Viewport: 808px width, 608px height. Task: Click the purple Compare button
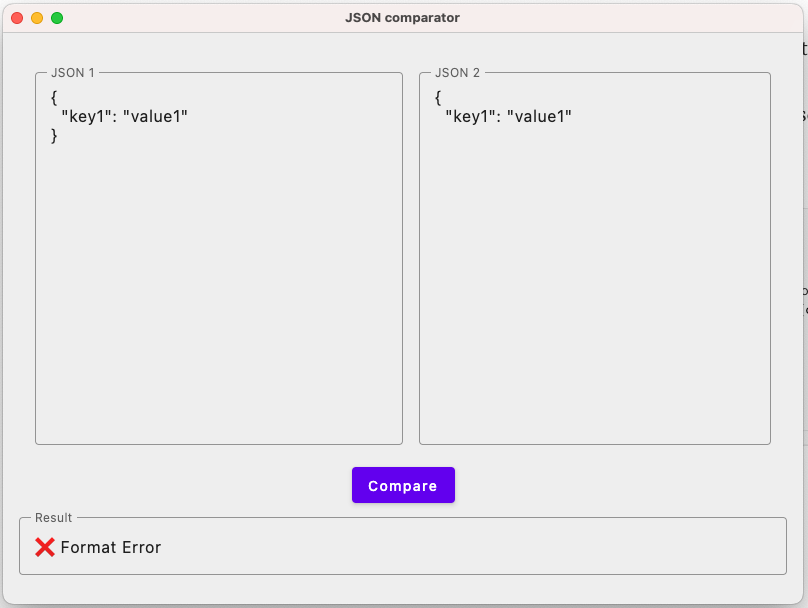403,485
